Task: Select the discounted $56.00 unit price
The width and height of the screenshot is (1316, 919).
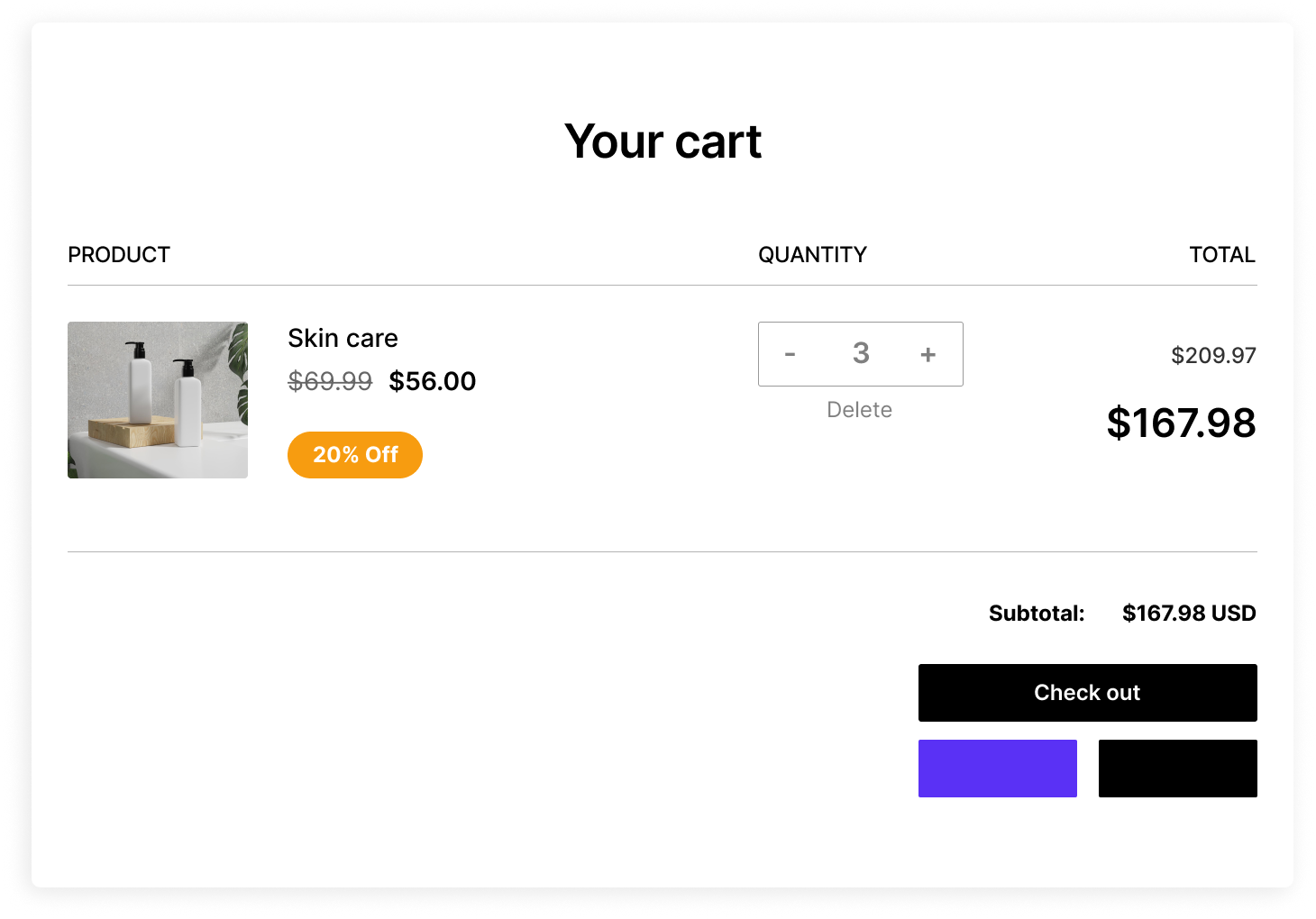Action: [x=433, y=381]
